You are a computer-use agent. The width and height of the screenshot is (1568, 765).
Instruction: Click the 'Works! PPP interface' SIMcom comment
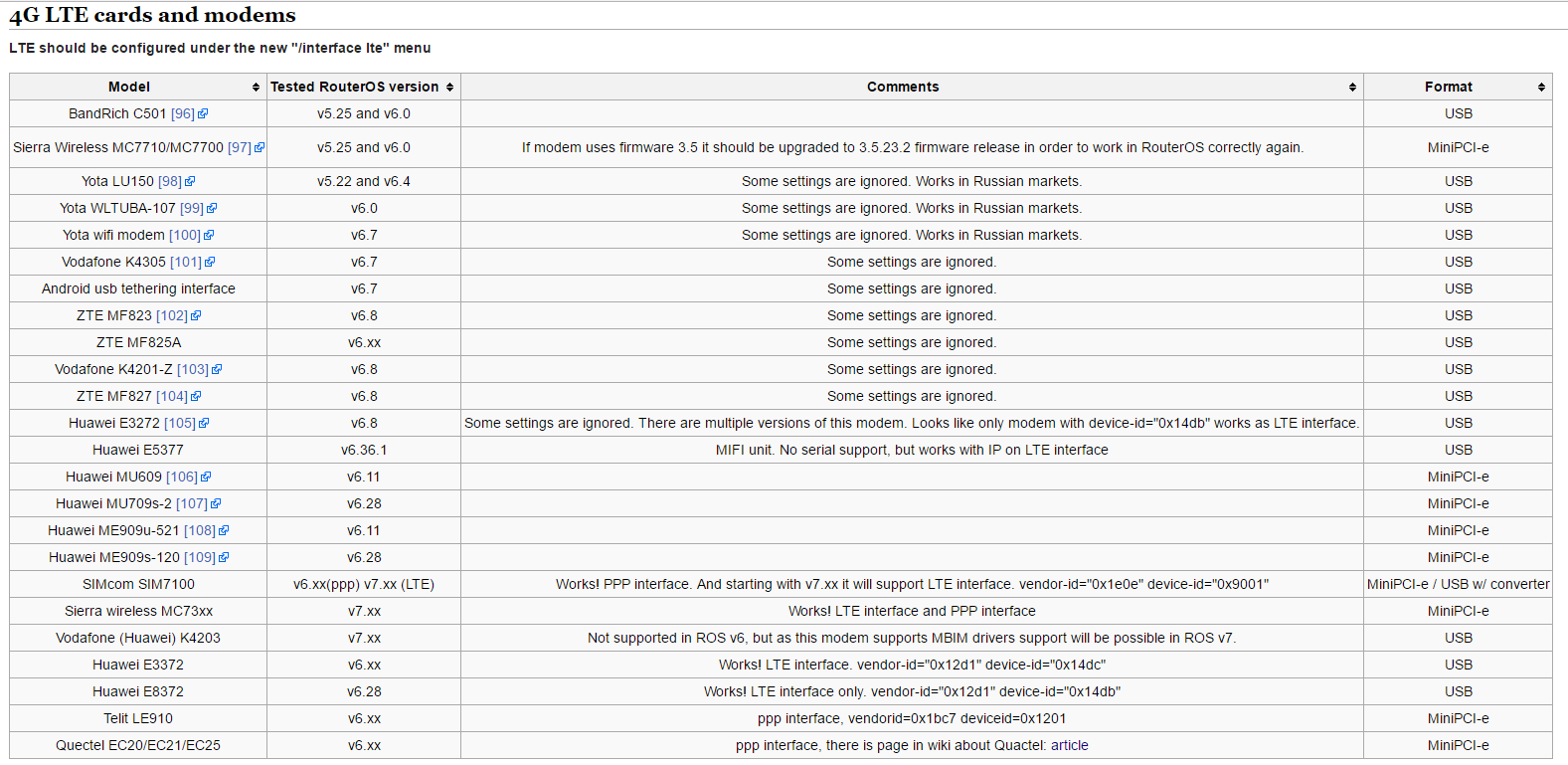(x=913, y=584)
